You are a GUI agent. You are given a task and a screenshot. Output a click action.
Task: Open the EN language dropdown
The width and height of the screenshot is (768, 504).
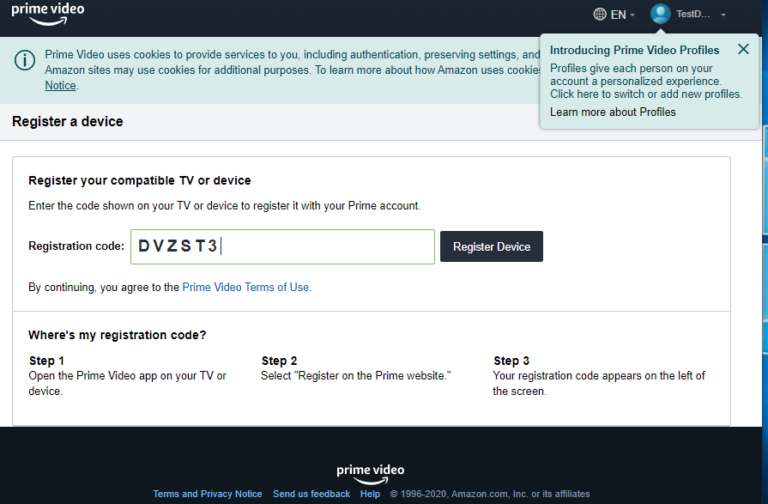622,15
